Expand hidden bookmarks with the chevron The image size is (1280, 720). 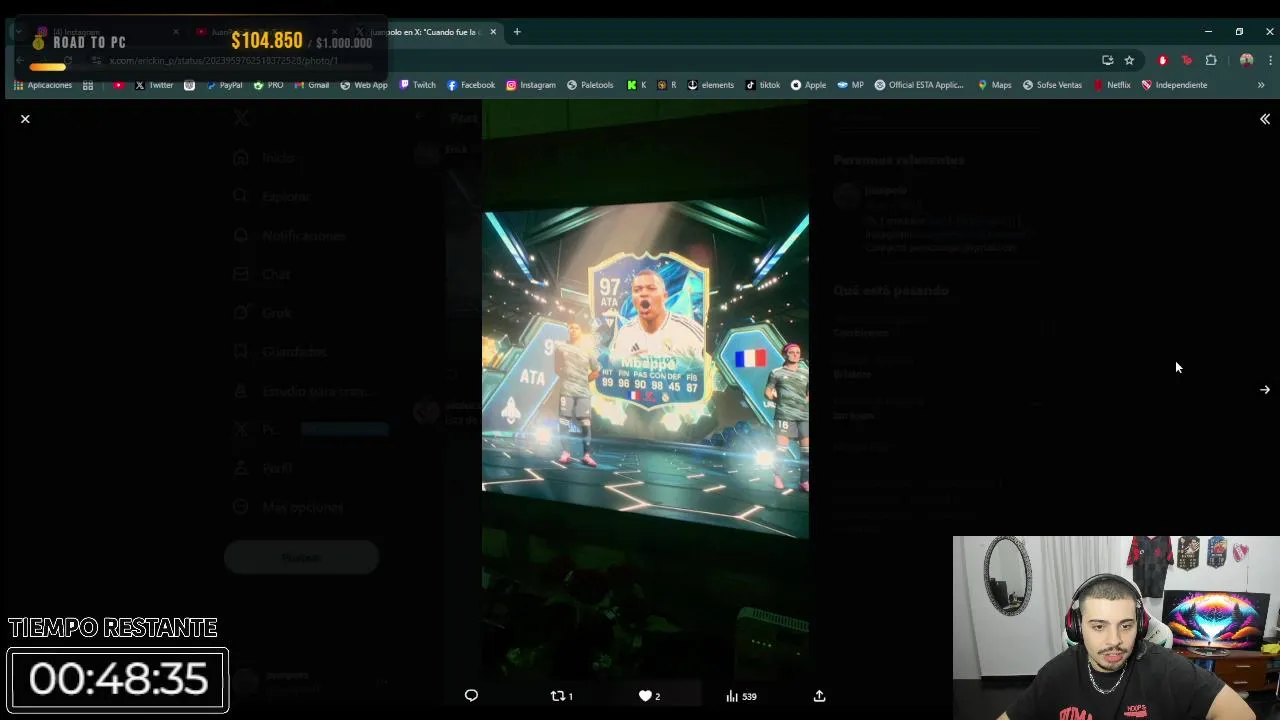1261,85
